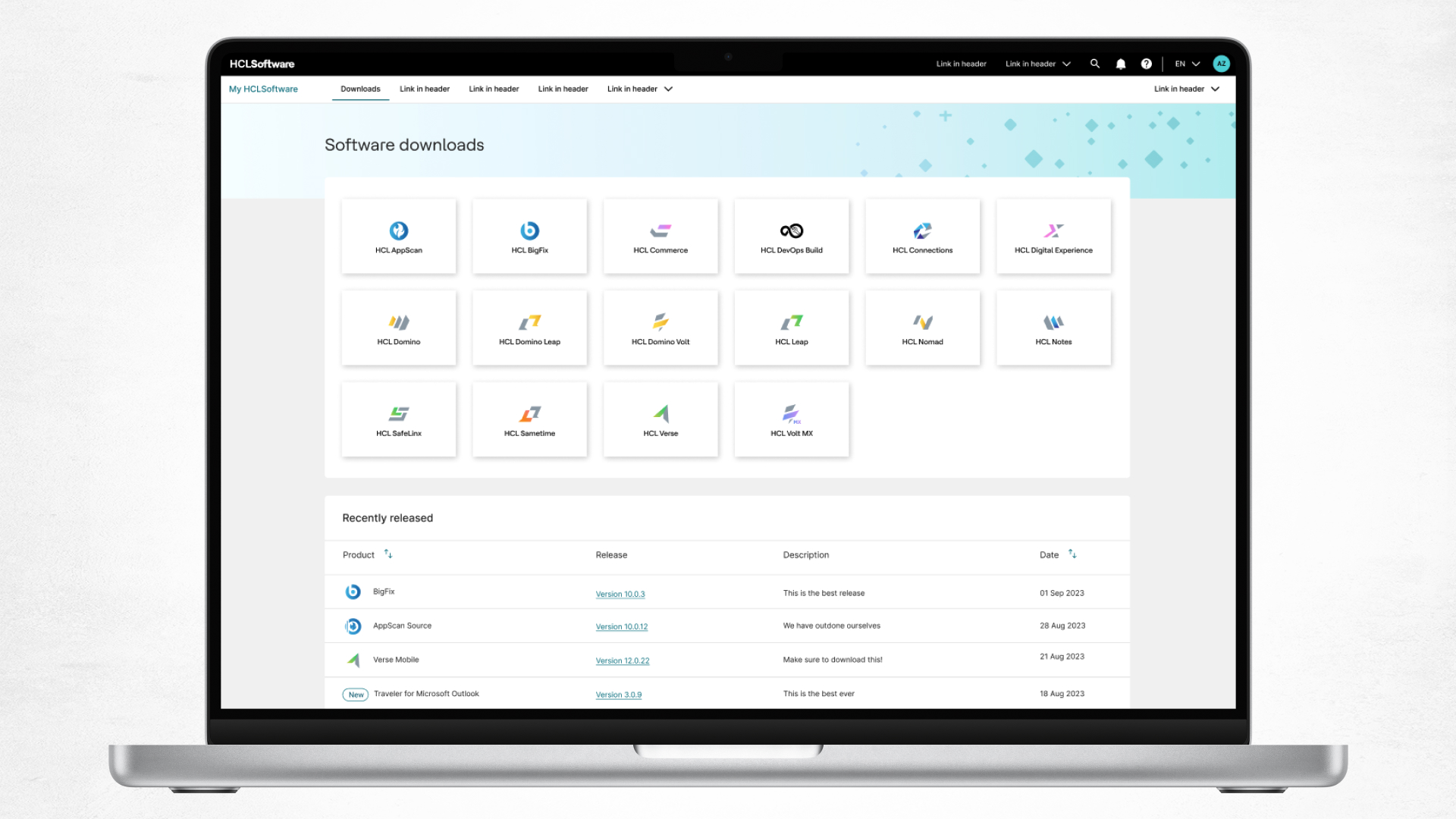Click the search magnifier icon in header

point(1095,64)
